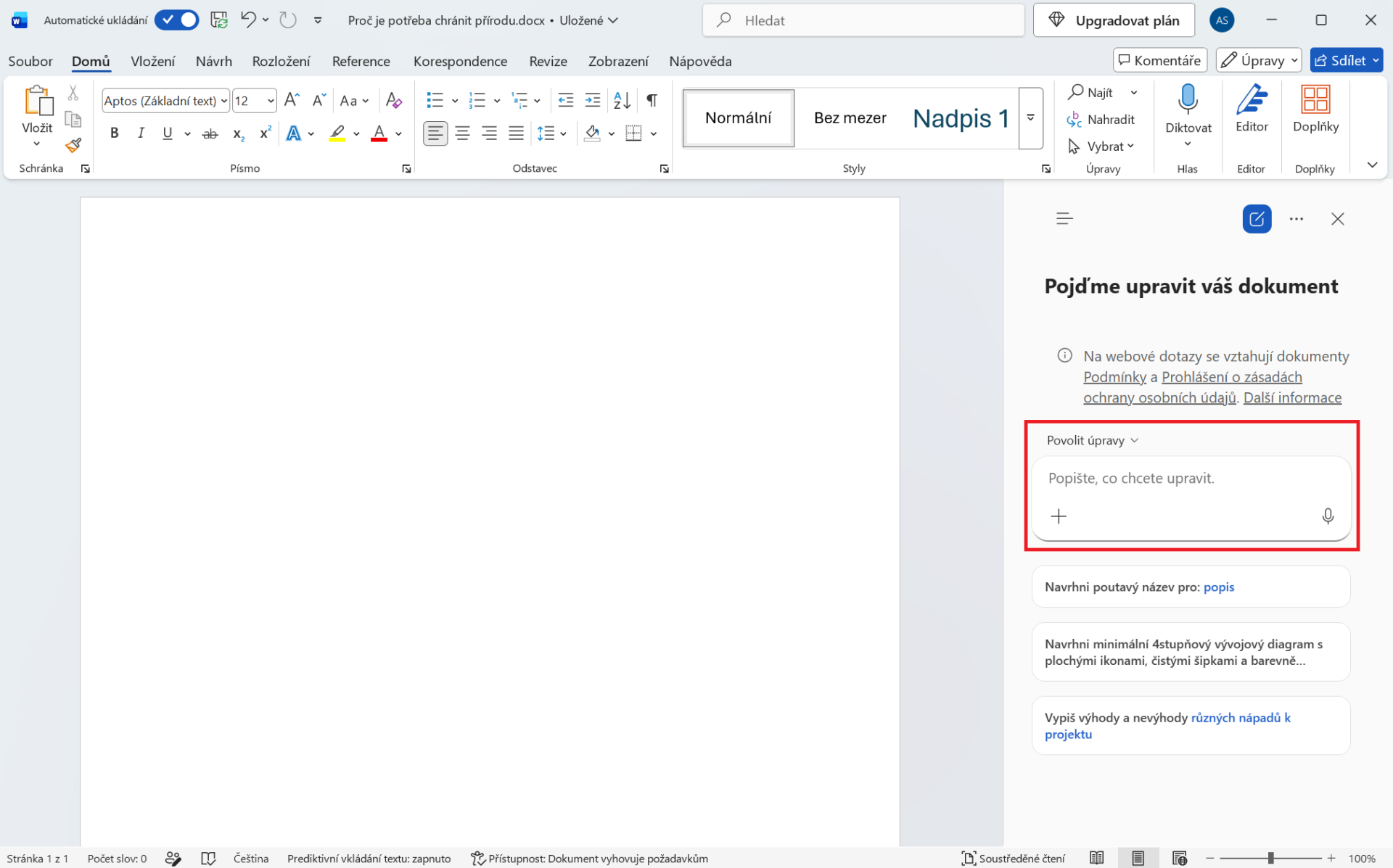
Task: Select the Navrhni poutavý název suggestion
Action: coord(1191,587)
